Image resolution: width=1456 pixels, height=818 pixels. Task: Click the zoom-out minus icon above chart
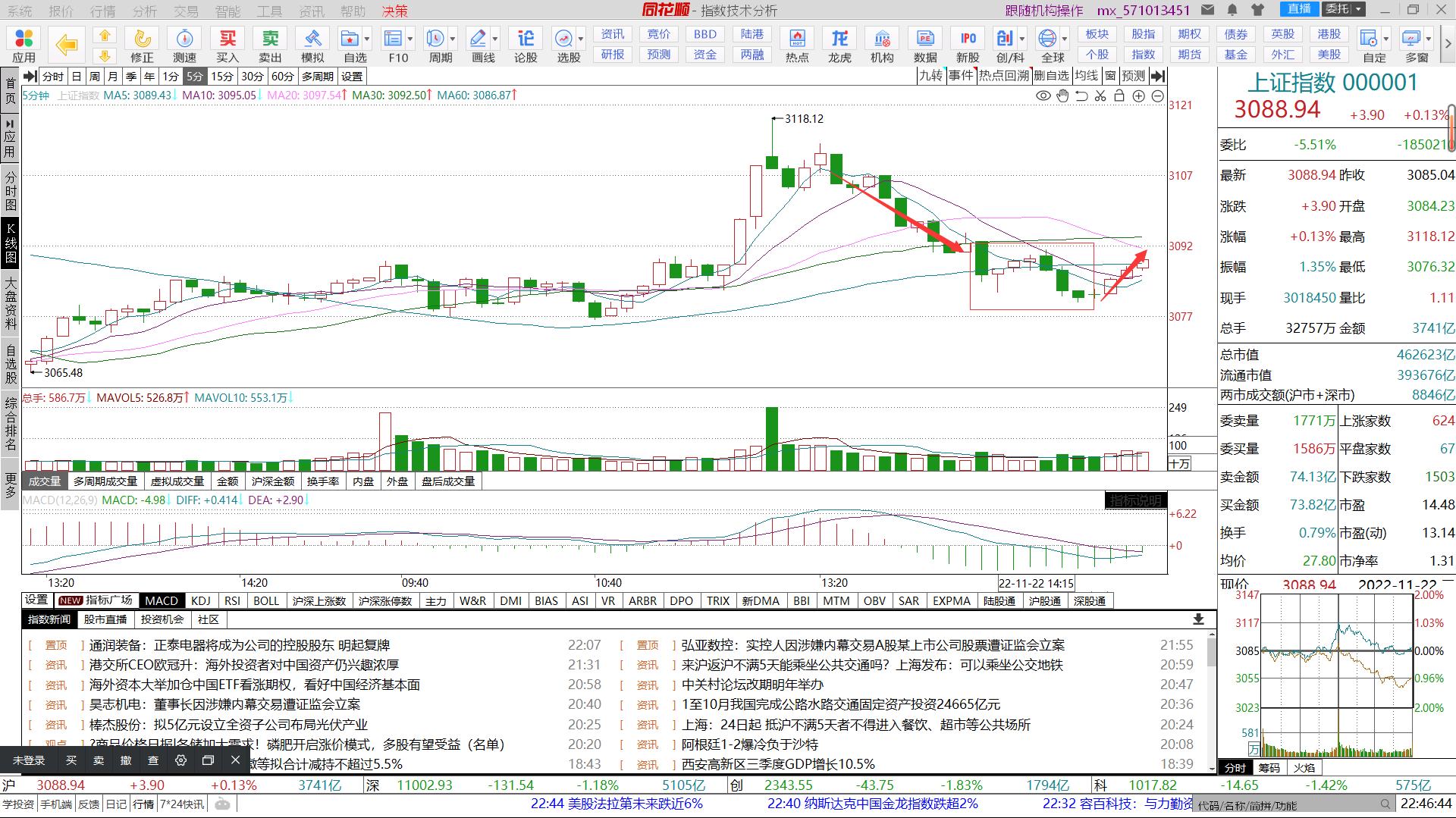tap(1157, 96)
